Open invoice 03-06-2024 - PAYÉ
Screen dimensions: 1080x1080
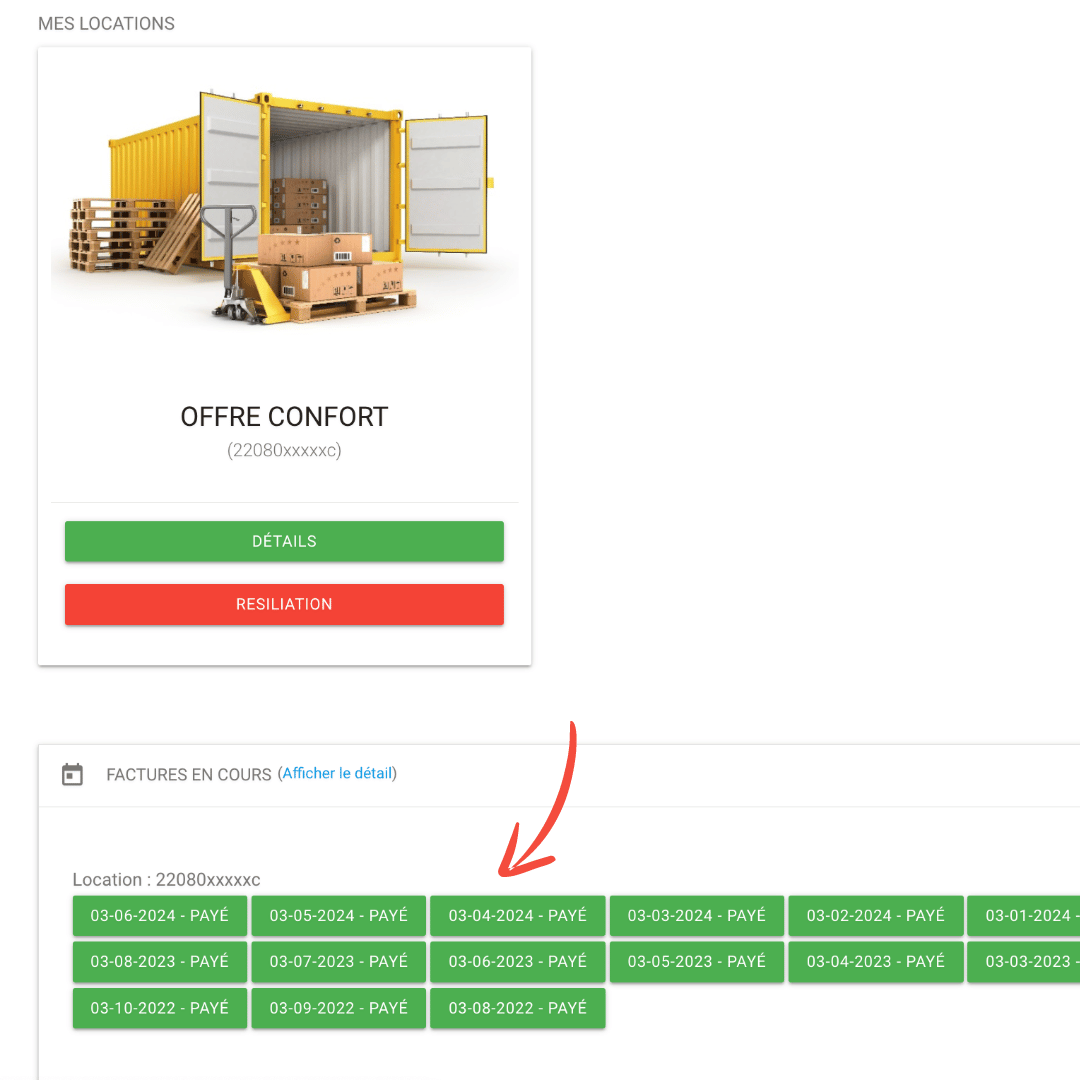click(x=160, y=915)
